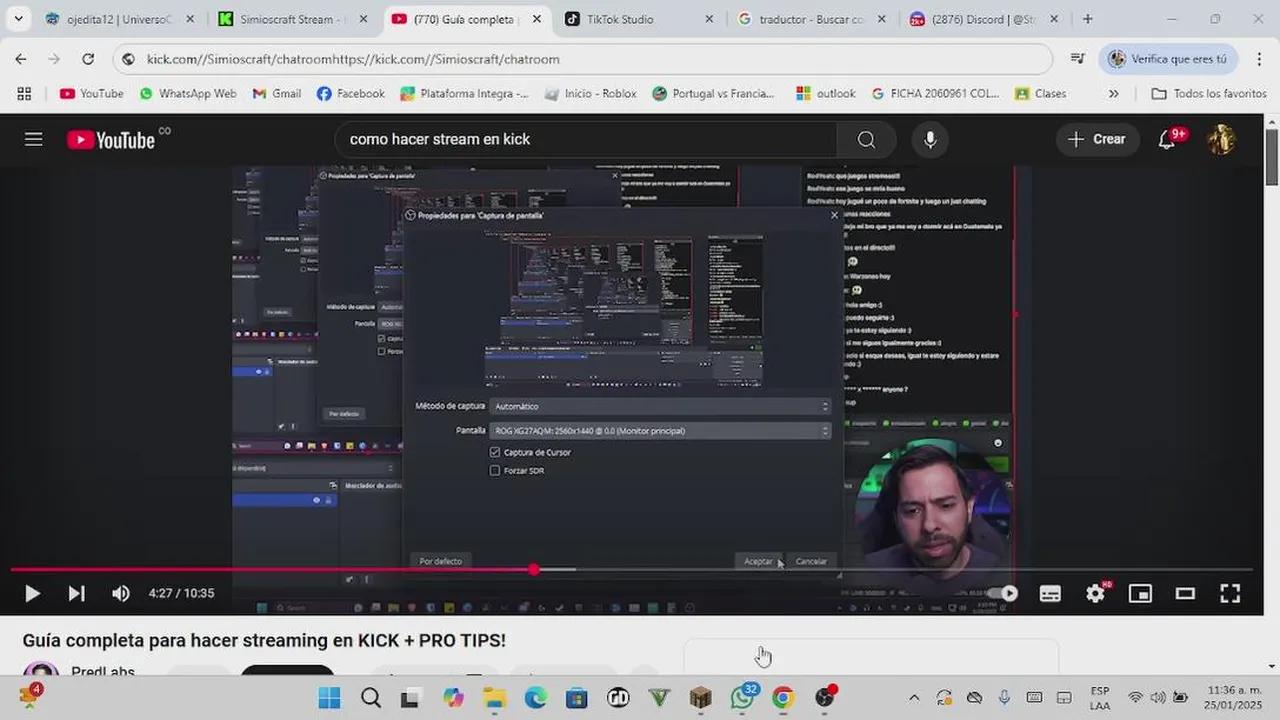Open the Clases bookmarks folder
Viewport: 1280px width, 720px height.
[x=1040, y=93]
